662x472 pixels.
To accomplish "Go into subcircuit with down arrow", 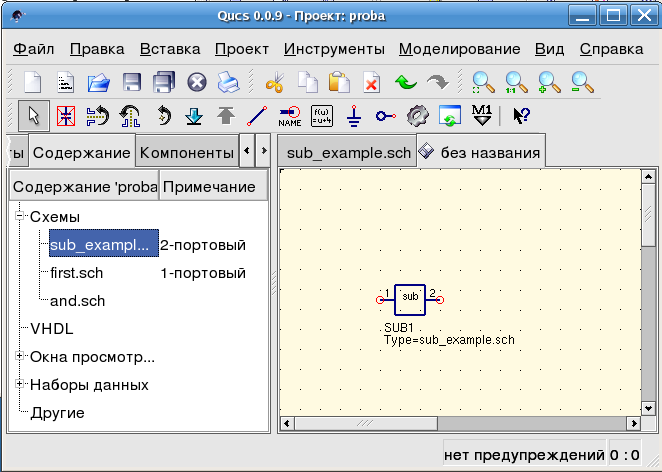I will tap(194, 116).
